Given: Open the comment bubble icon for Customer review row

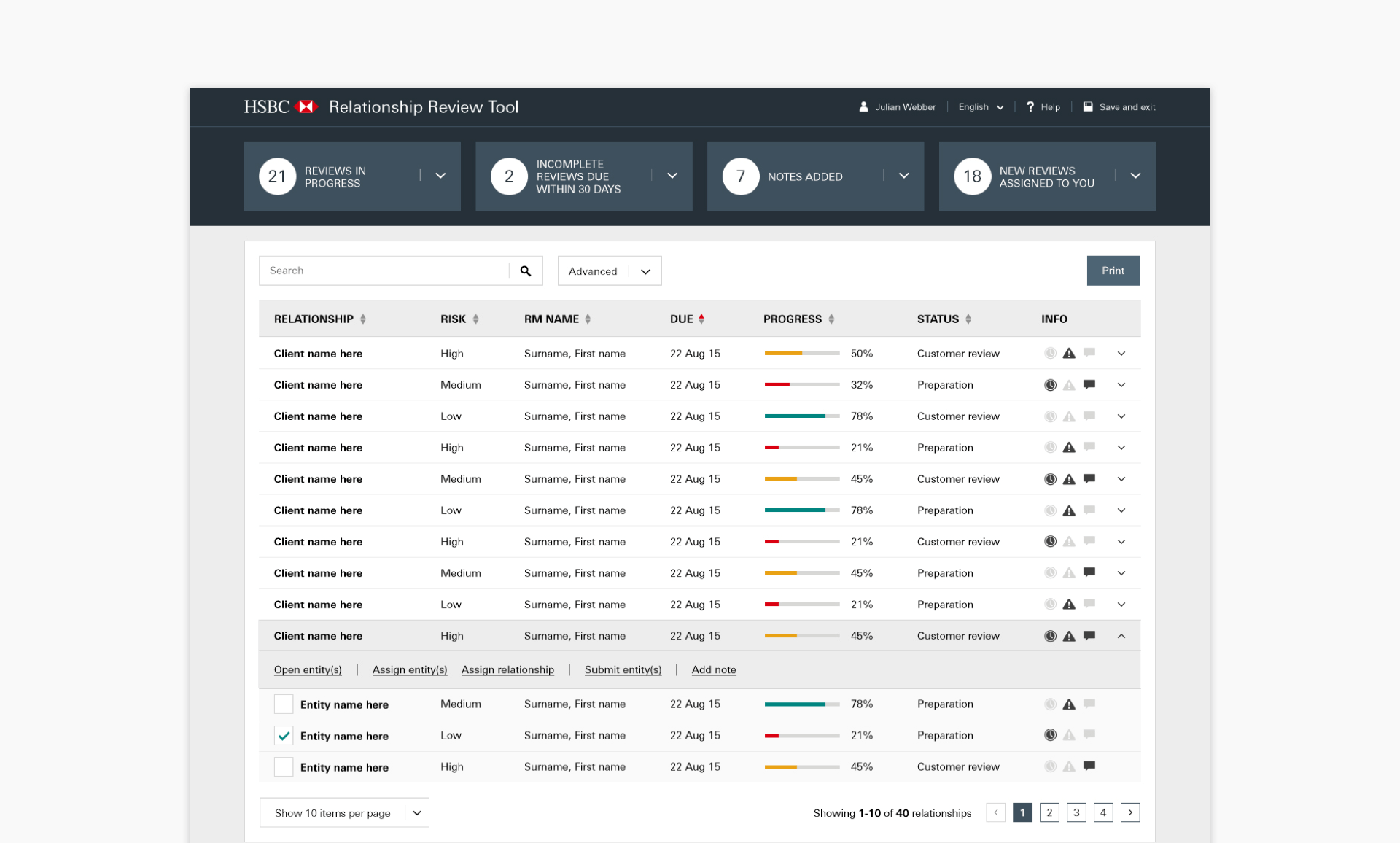Looking at the screenshot, I should [1090, 479].
